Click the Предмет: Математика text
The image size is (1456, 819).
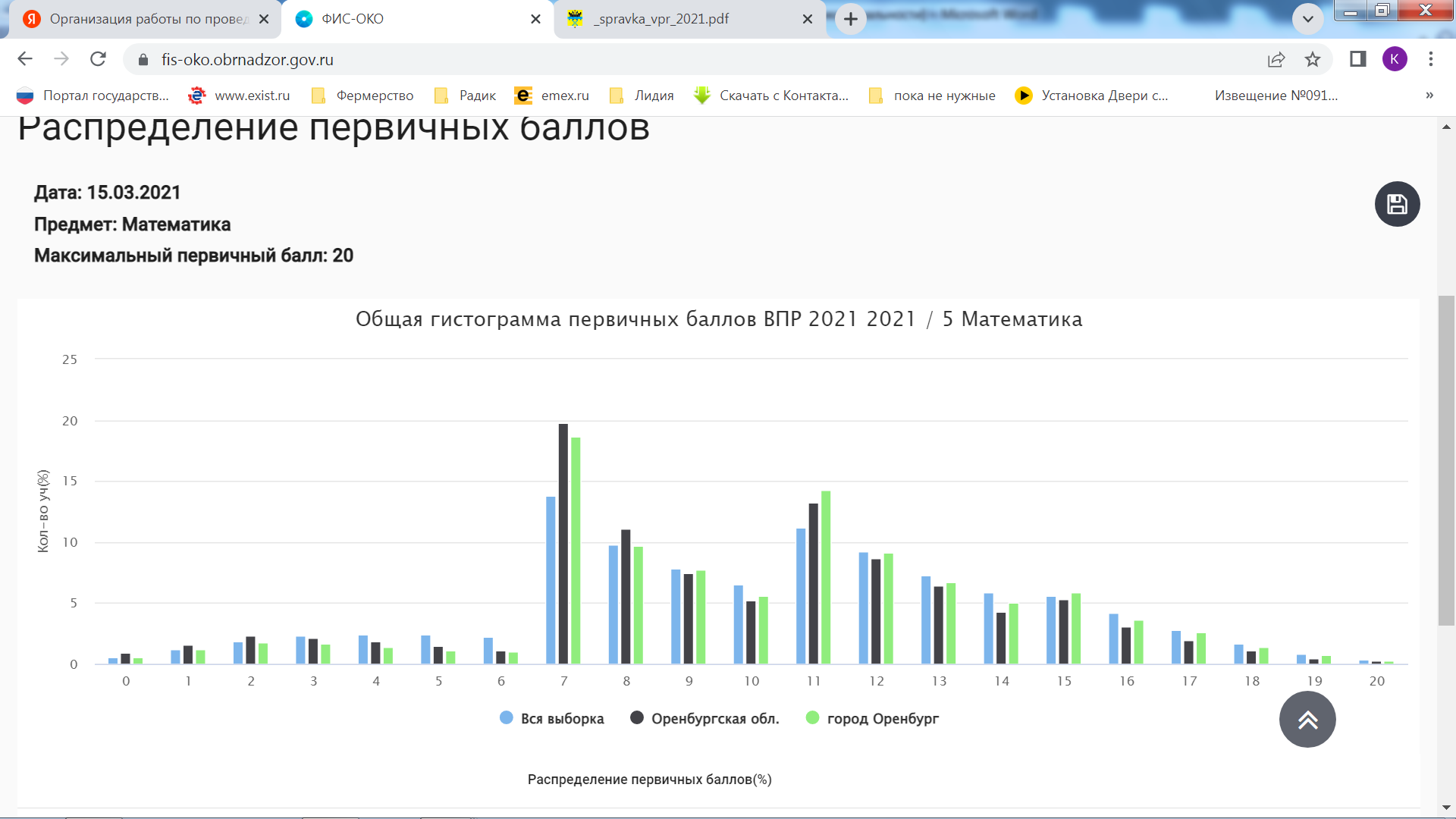pyautogui.click(x=132, y=224)
